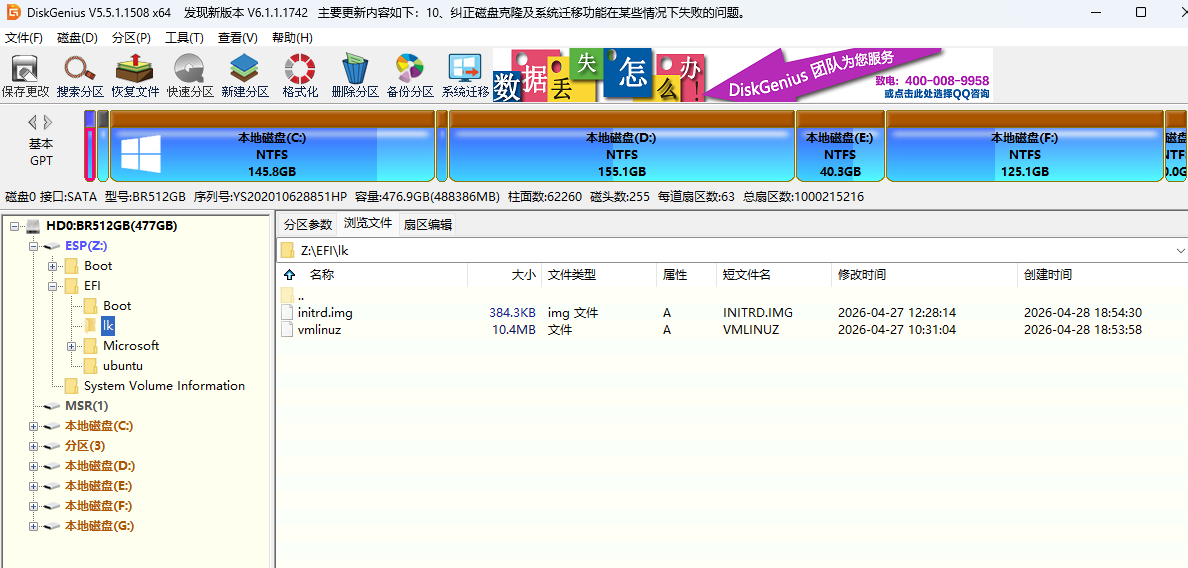Open the Backup Partition (备份分区) tool
1188x568 pixels.
pos(410,76)
